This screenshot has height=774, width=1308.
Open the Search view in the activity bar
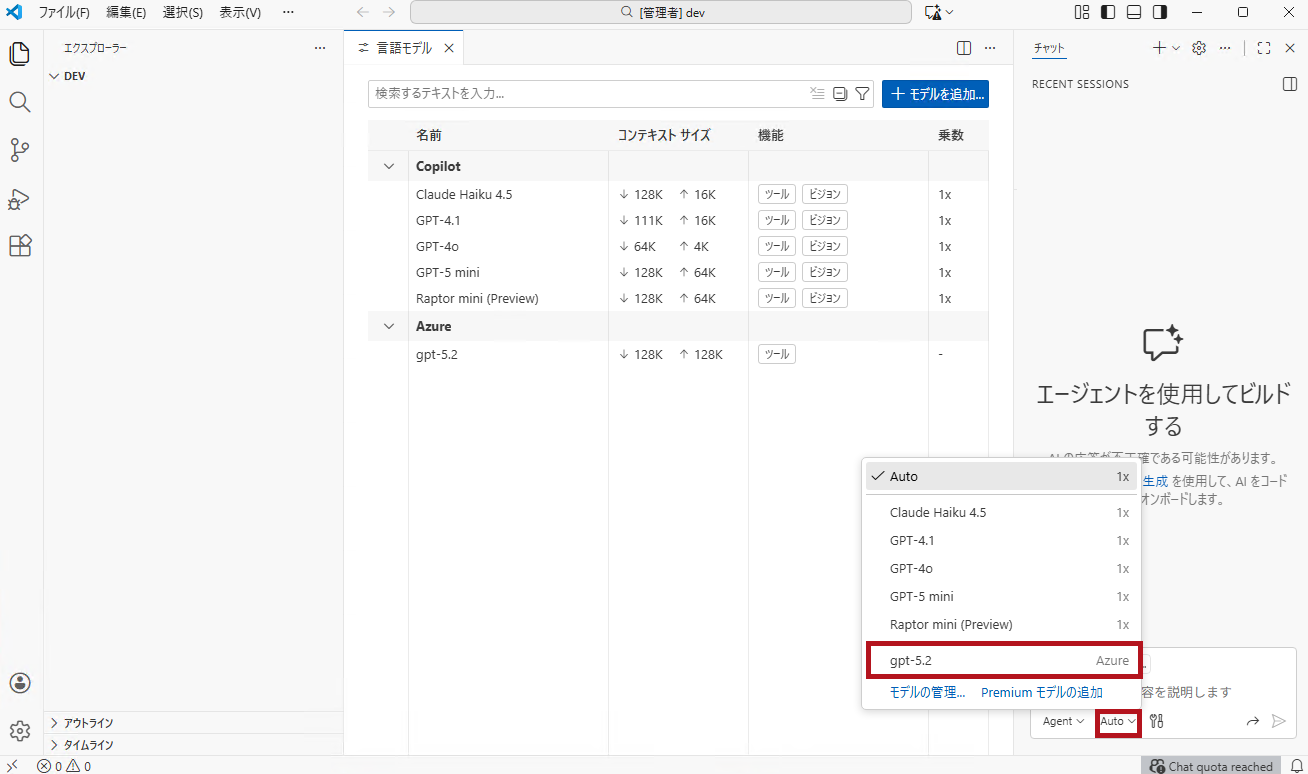pyautogui.click(x=19, y=101)
